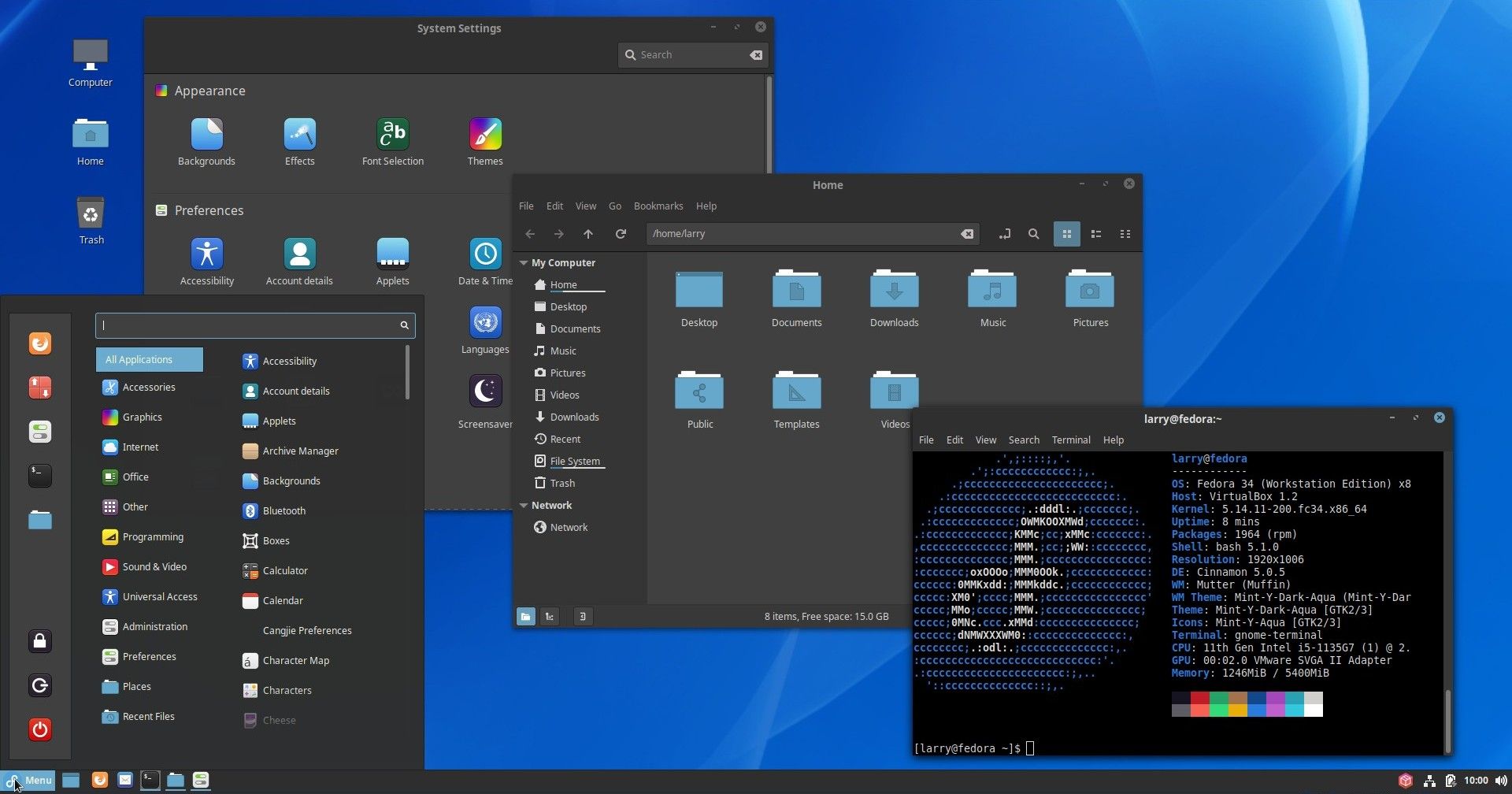Switch file manager to list view
The height and width of the screenshot is (794, 1512).
[x=1096, y=234]
